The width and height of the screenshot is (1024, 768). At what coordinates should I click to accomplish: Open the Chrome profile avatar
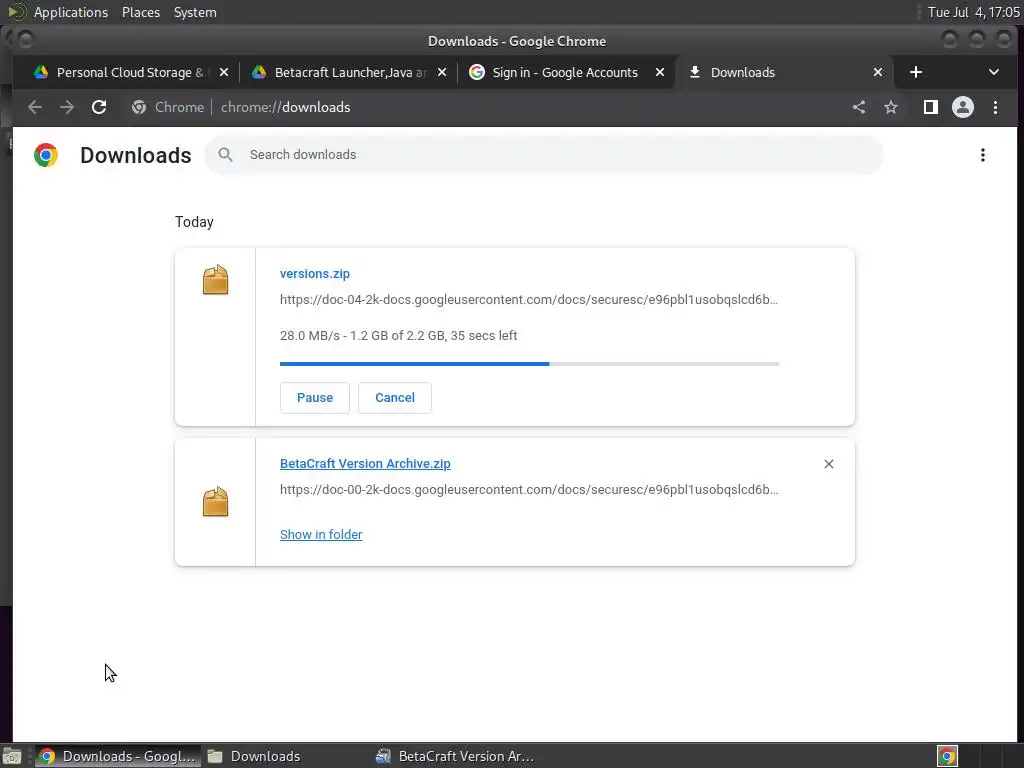(963, 107)
